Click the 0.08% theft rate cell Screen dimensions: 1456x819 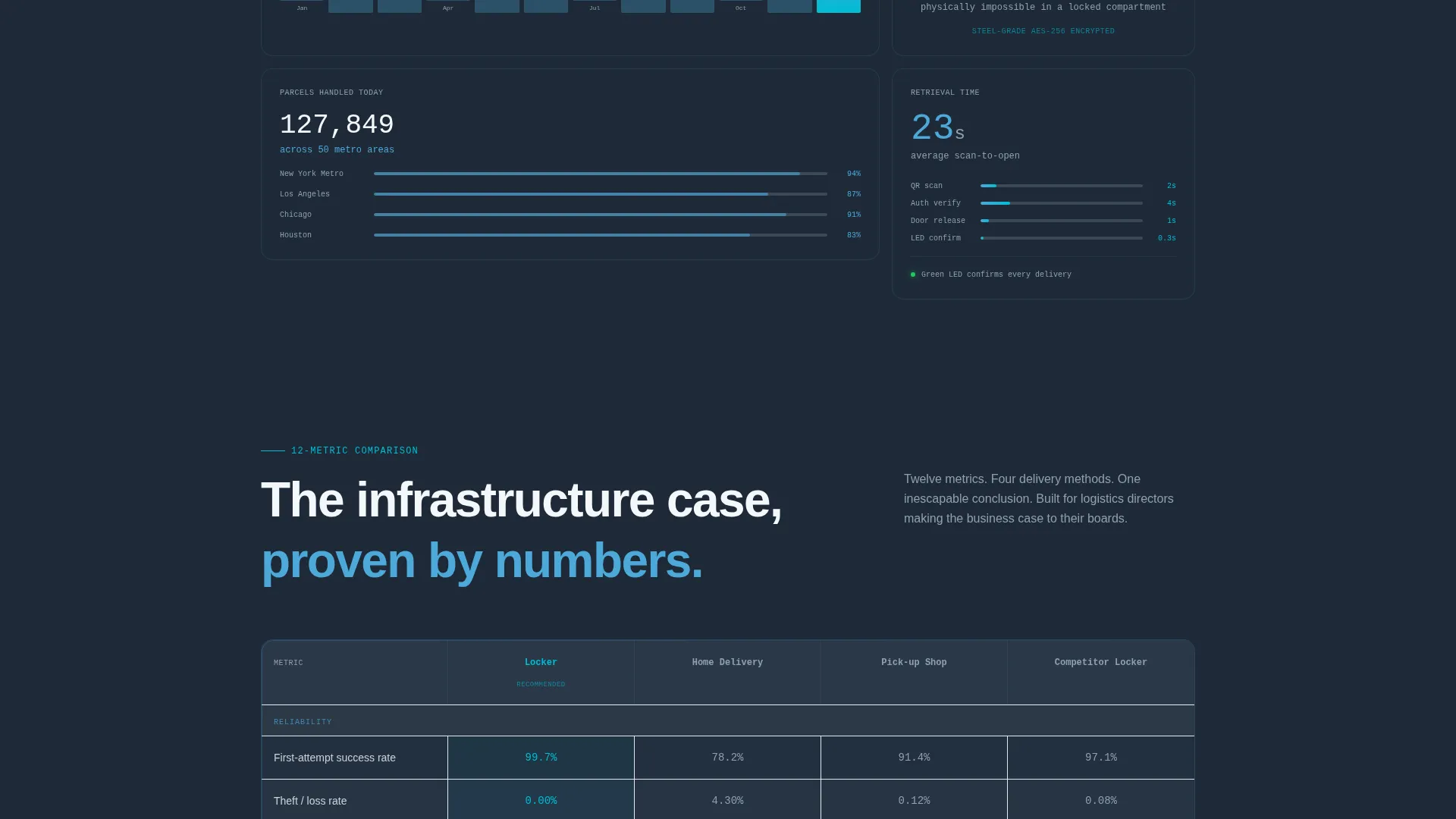(x=1100, y=799)
